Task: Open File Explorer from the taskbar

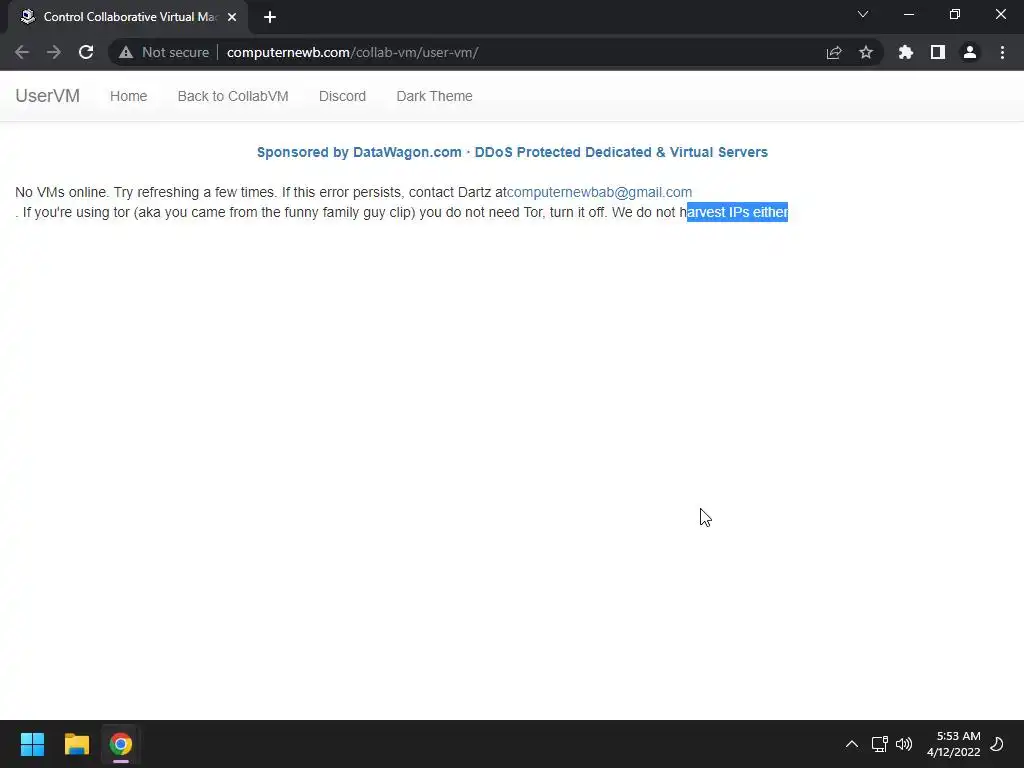Action: click(x=76, y=744)
